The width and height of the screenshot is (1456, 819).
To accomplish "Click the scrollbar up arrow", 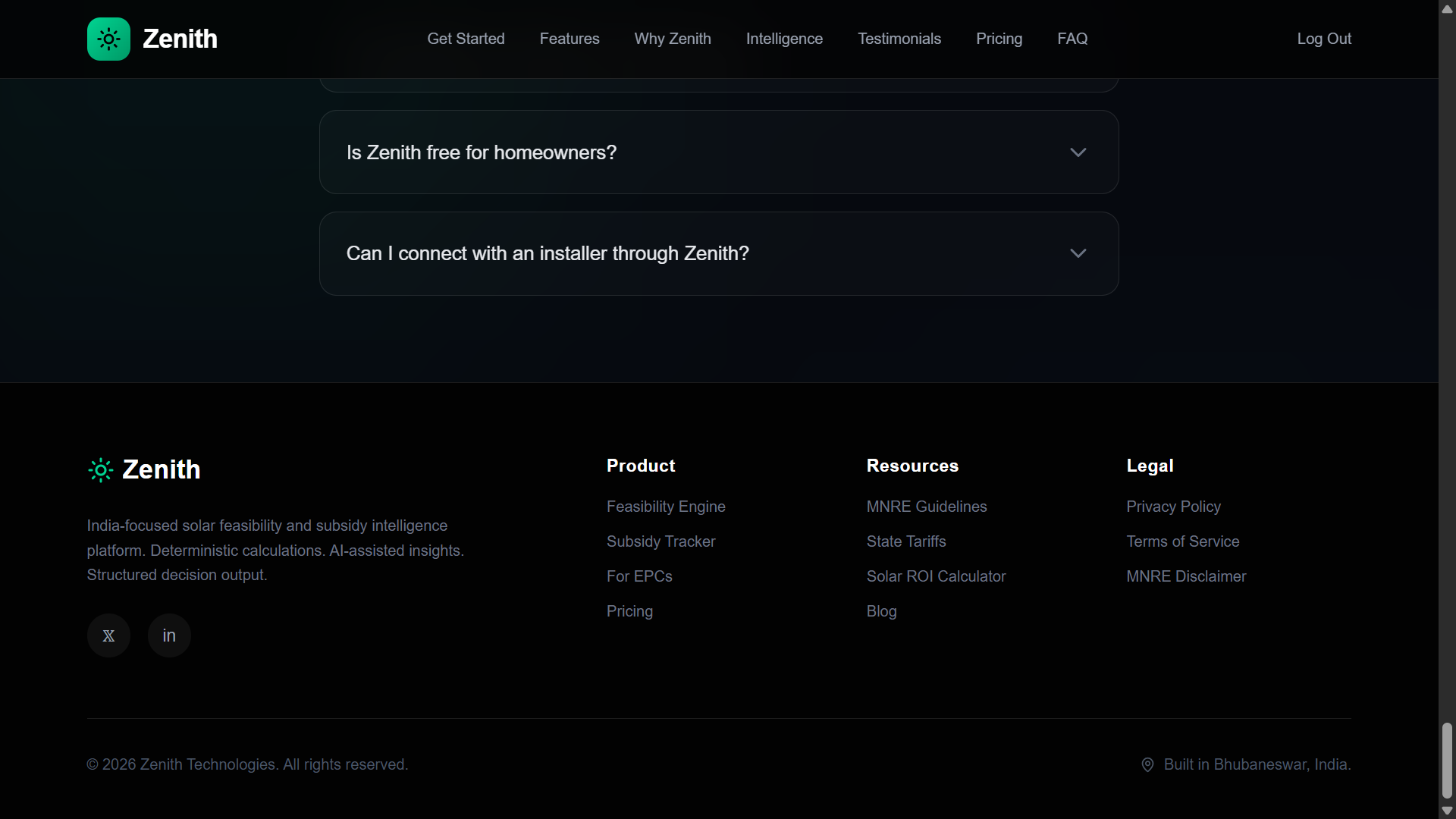I will tap(1447, 9).
